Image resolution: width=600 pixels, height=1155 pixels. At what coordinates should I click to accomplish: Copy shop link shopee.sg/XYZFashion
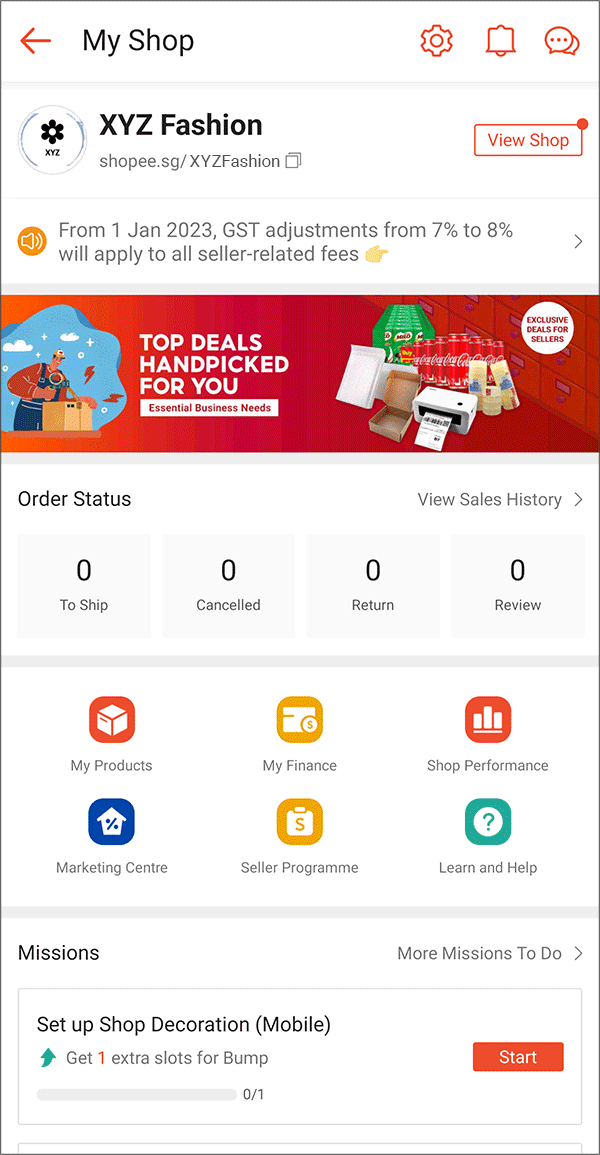[x=294, y=161]
